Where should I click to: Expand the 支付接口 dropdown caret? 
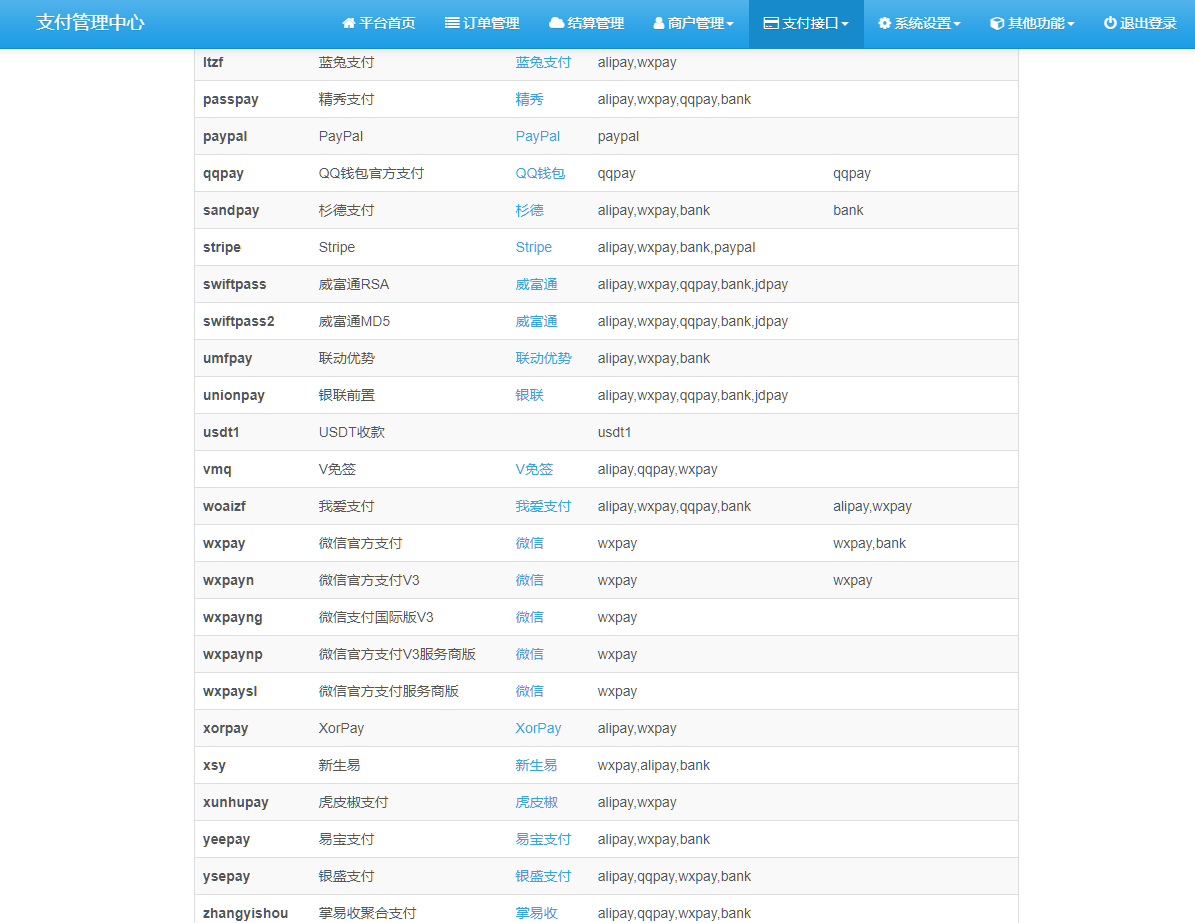tap(844, 24)
